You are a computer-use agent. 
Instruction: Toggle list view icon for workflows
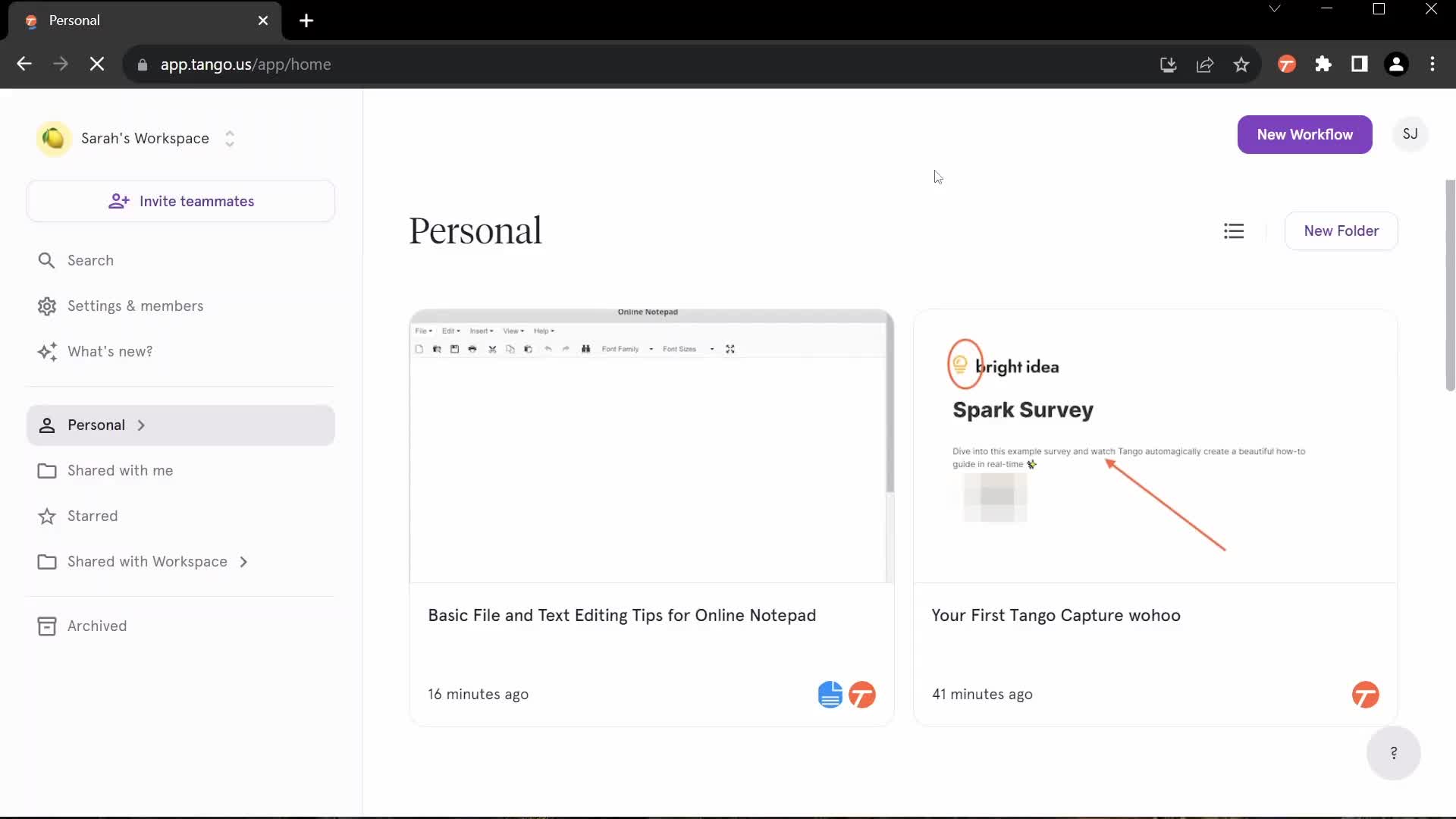click(1234, 231)
